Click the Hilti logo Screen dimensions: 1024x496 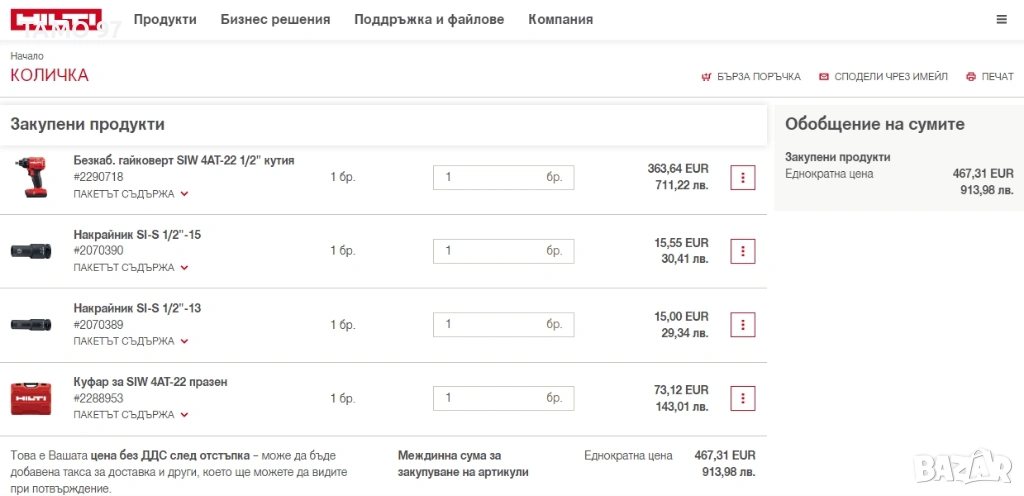(56, 20)
